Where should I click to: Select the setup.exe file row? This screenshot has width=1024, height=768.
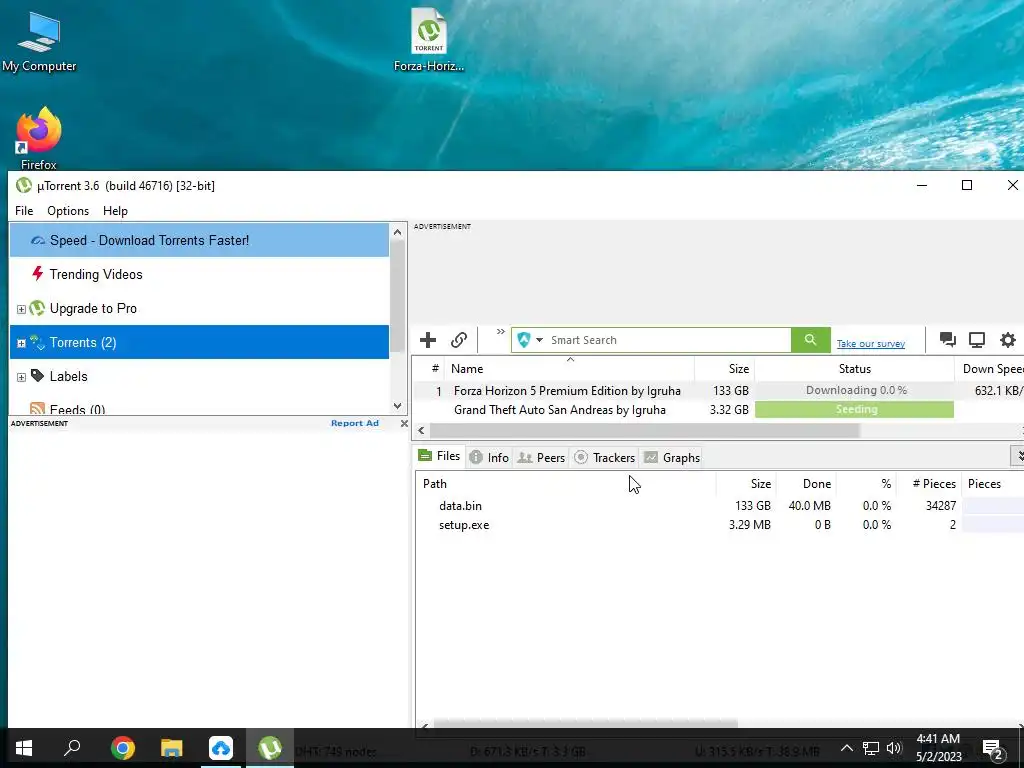click(718, 525)
